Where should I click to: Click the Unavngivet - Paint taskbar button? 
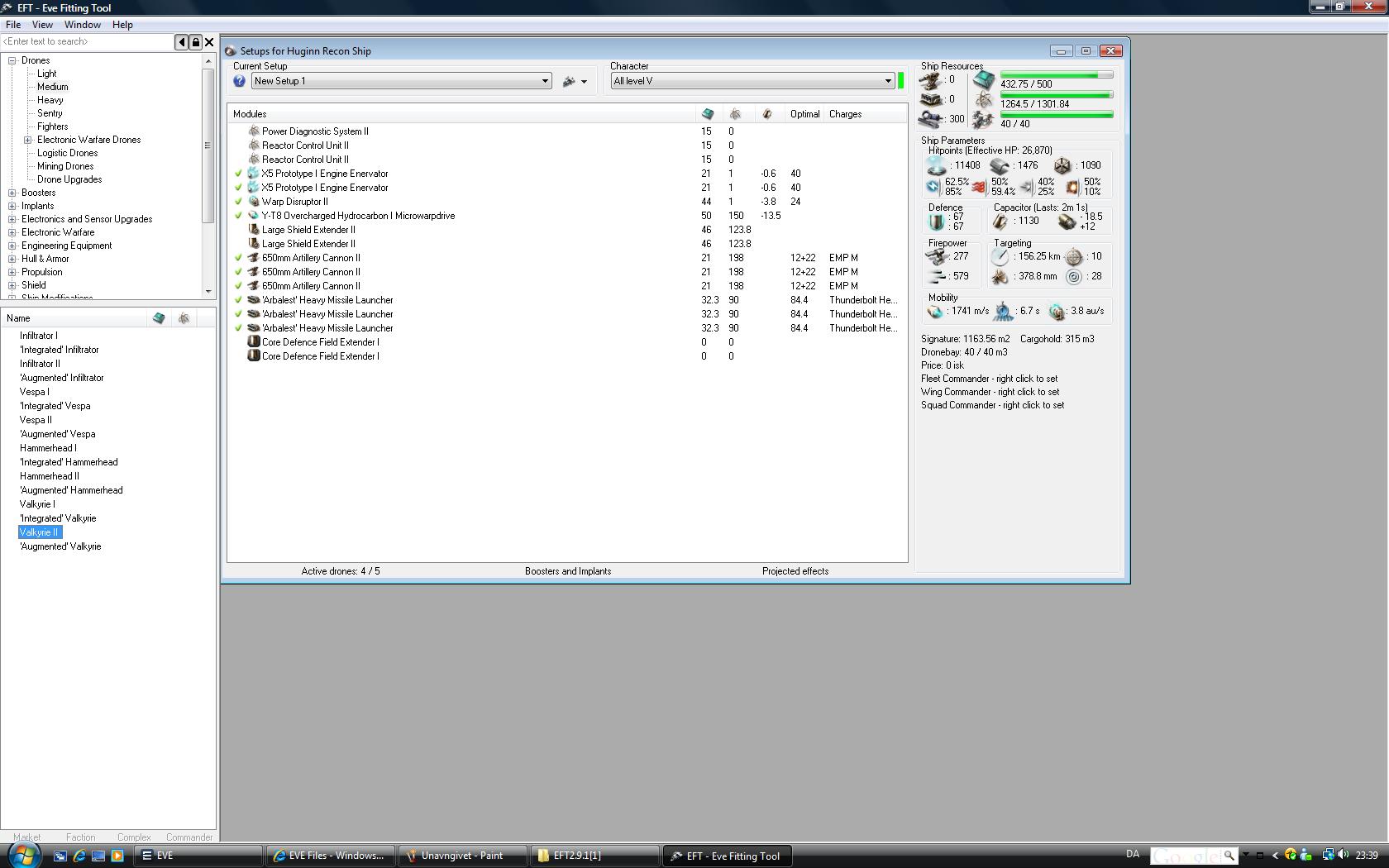pyautogui.click(x=463, y=856)
